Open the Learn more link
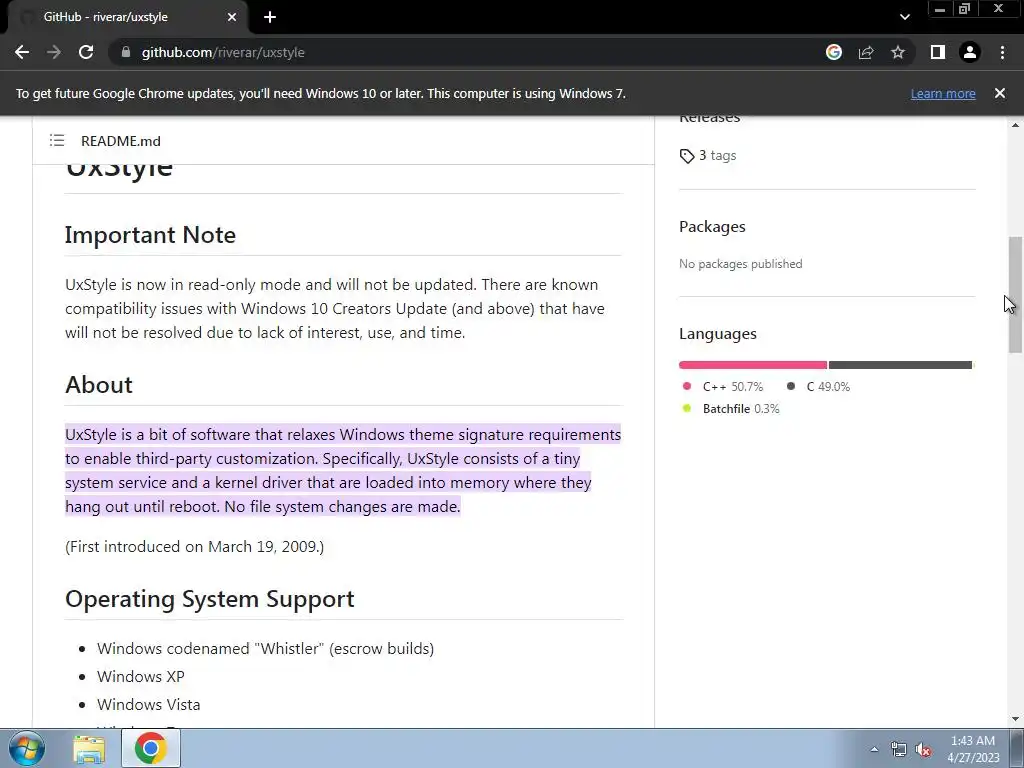Image resolution: width=1024 pixels, height=768 pixels. coord(943,93)
